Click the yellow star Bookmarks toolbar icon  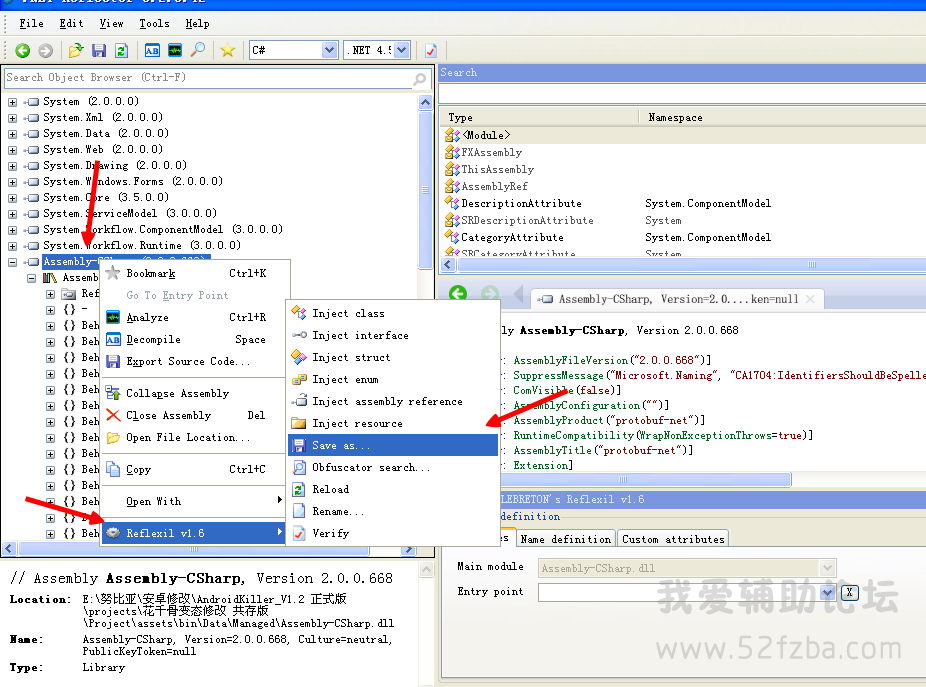pyautogui.click(x=227, y=50)
